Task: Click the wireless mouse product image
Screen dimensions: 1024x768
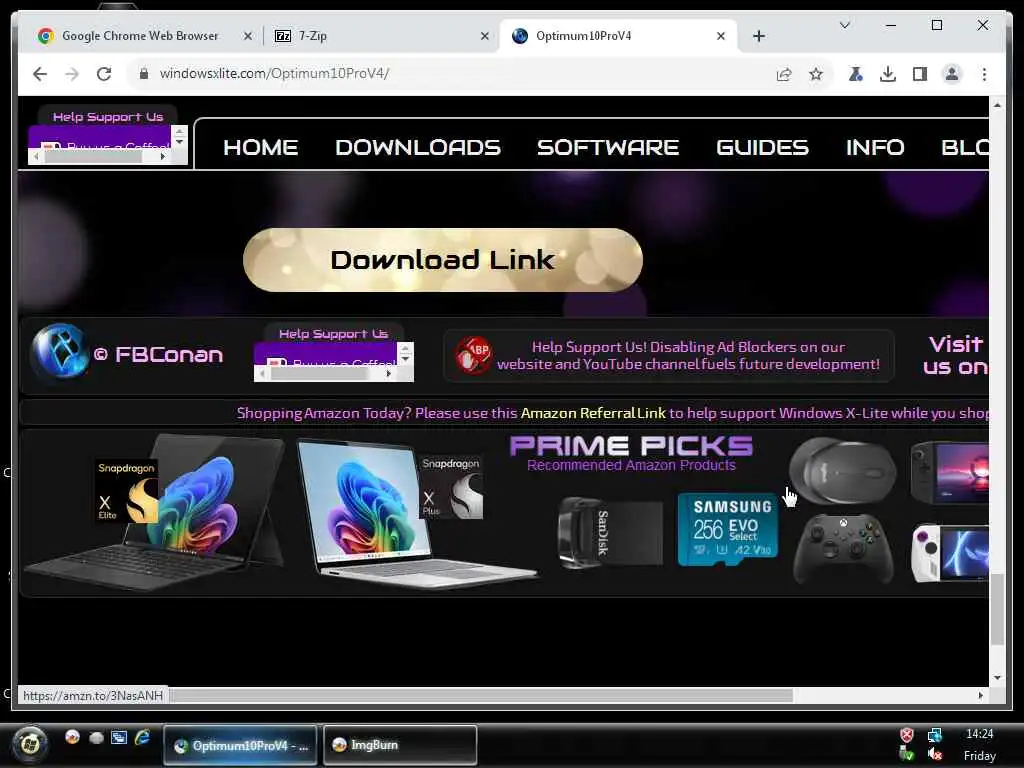Action: pos(842,472)
